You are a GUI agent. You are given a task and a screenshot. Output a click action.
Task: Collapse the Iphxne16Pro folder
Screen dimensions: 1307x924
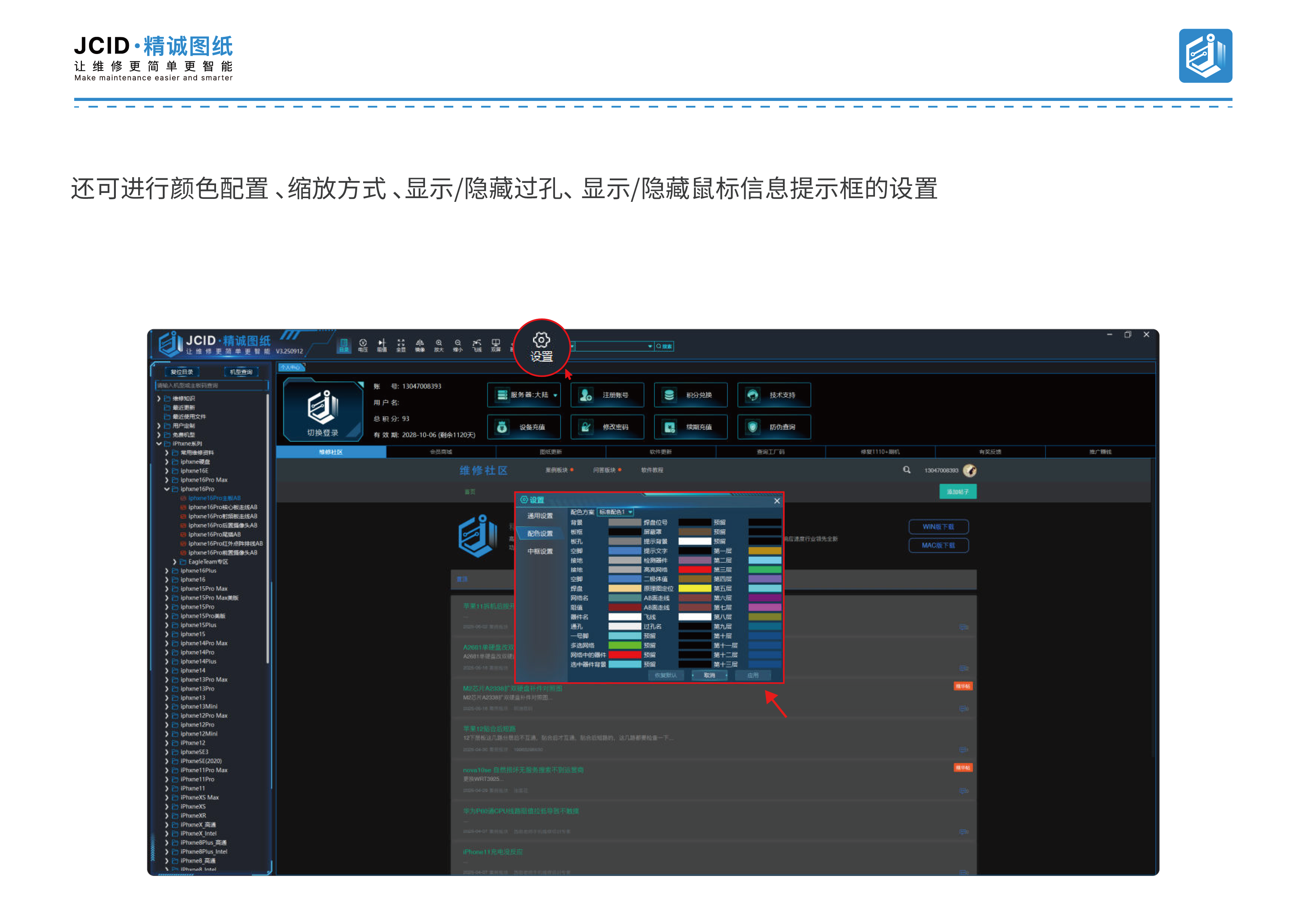[x=167, y=489]
